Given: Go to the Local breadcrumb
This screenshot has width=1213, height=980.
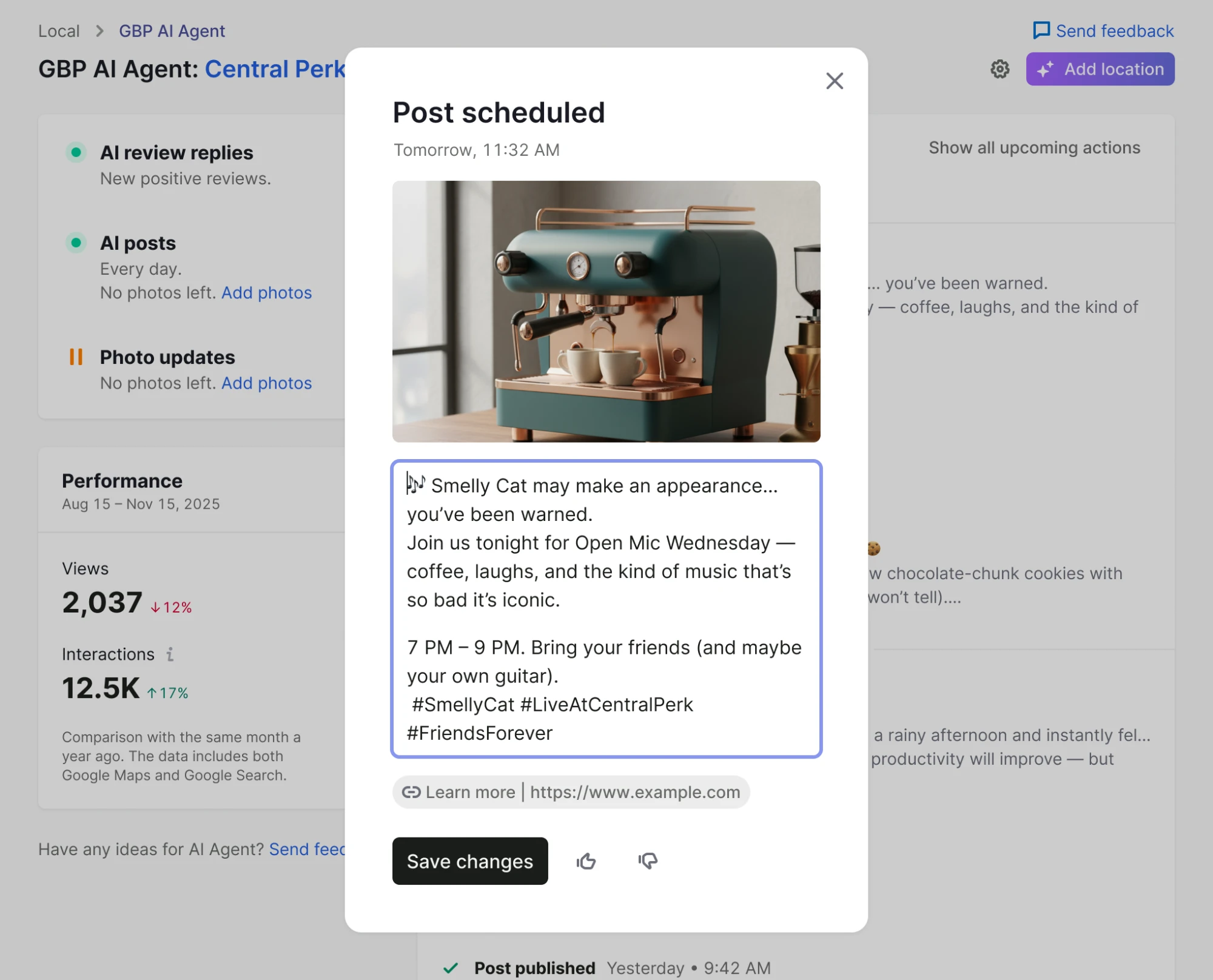Looking at the screenshot, I should [x=59, y=31].
